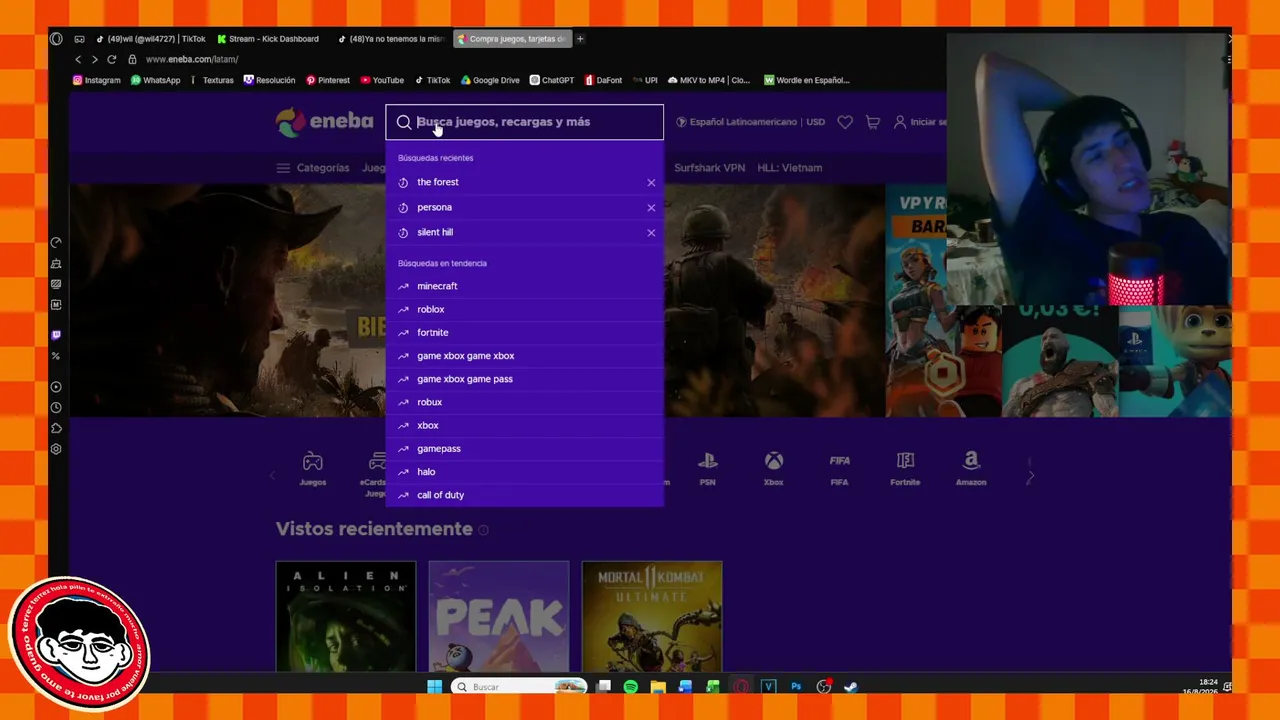
Task: Select trending search 'minecraft'
Action: click(524, 286)
